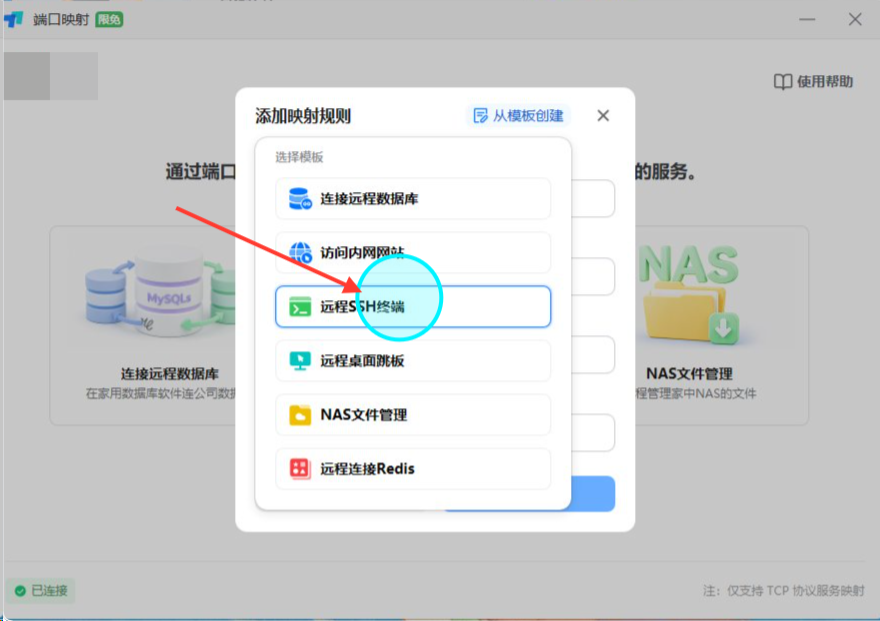This screenshot has width=880, height=621.
Task: Choose NAS文件管理 from template list
Action: point(413,415)
